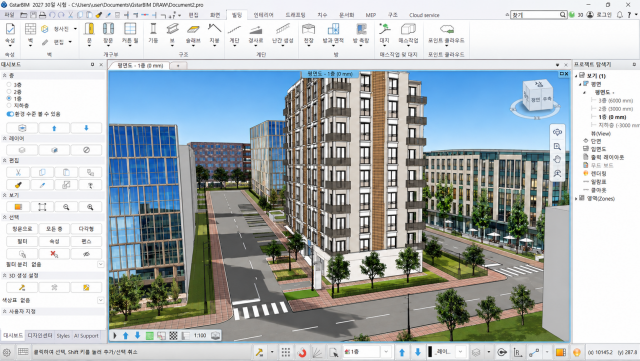Click the 다각형 selection button

point(86,229)
